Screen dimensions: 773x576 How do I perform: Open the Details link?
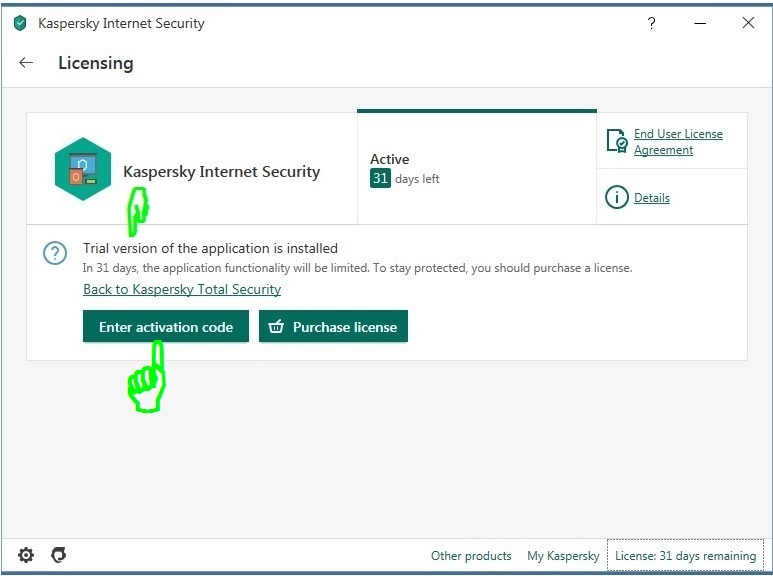[652, 198]
